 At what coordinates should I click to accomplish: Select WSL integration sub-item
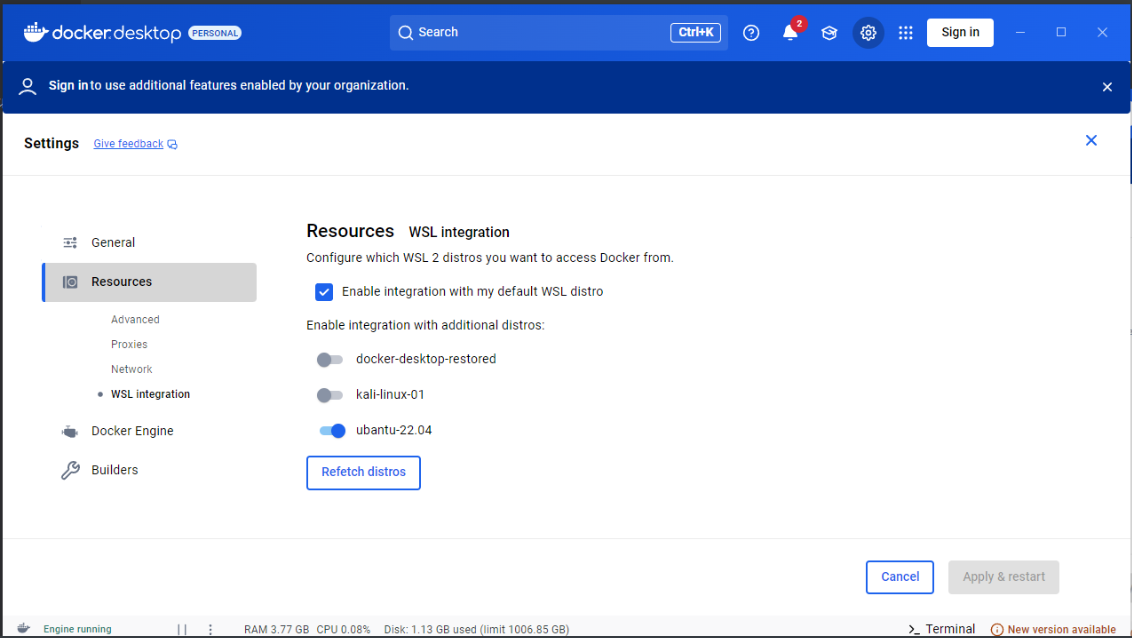pyautogui.click(x=150, y=394)
